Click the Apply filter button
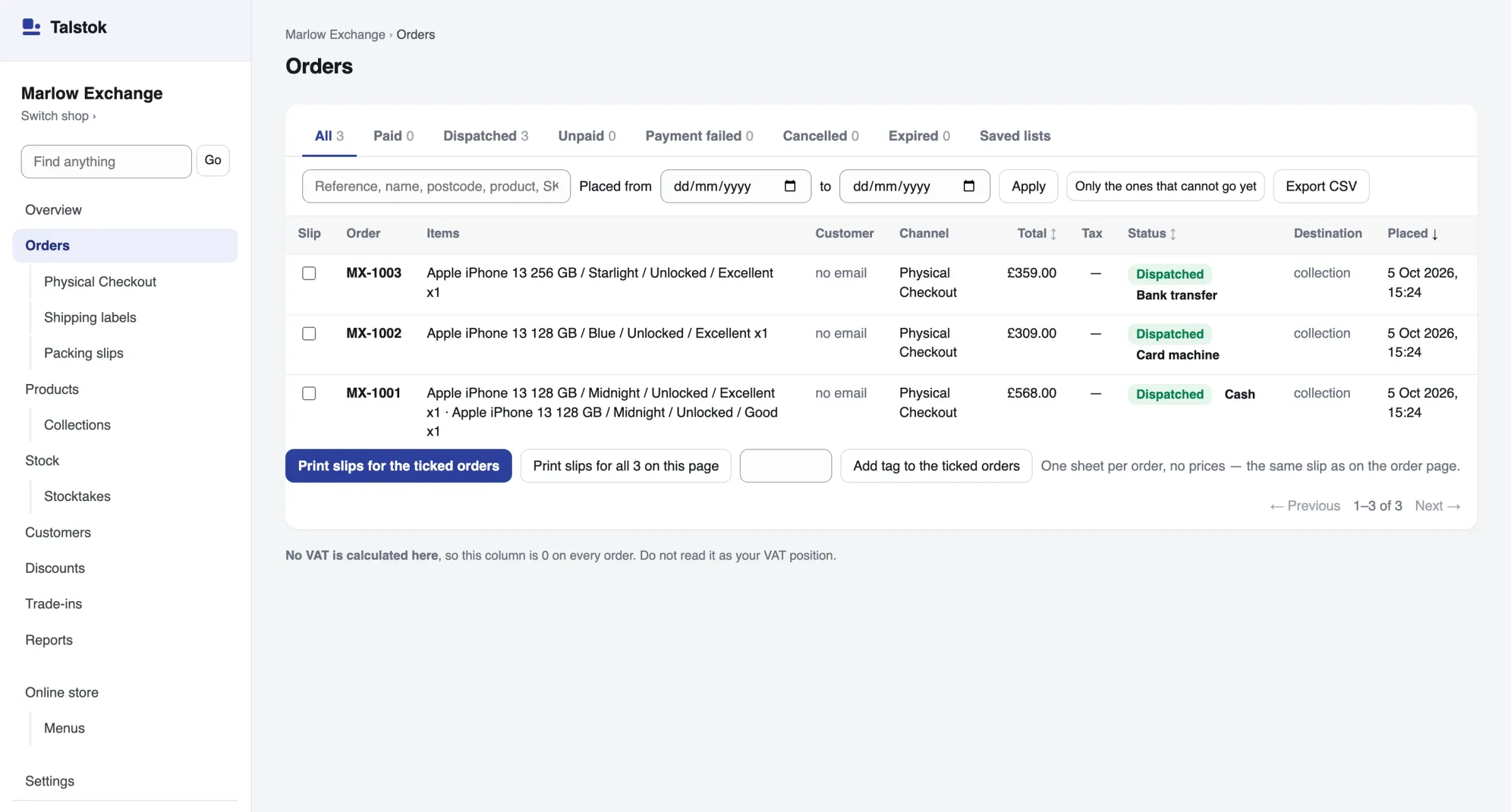Viewport: 1511px width, 812px height. pyautogui.click(x=1028, y=186)
